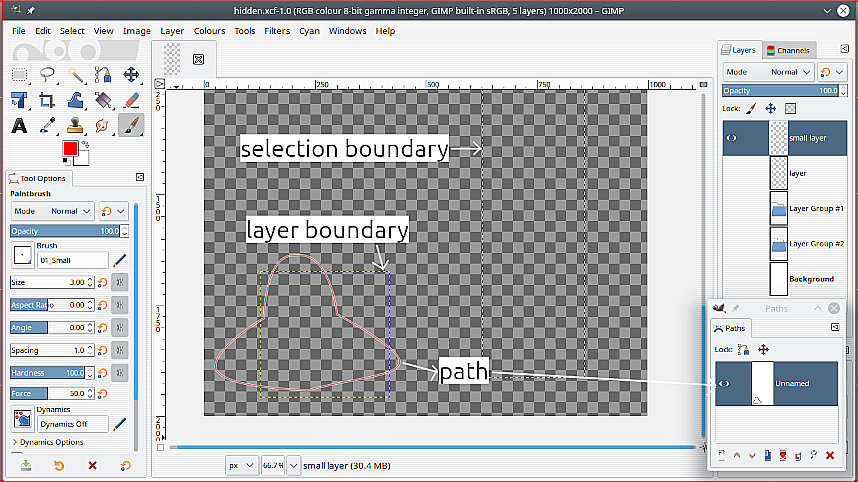Select the Smudge tool

tap(103, 125)
